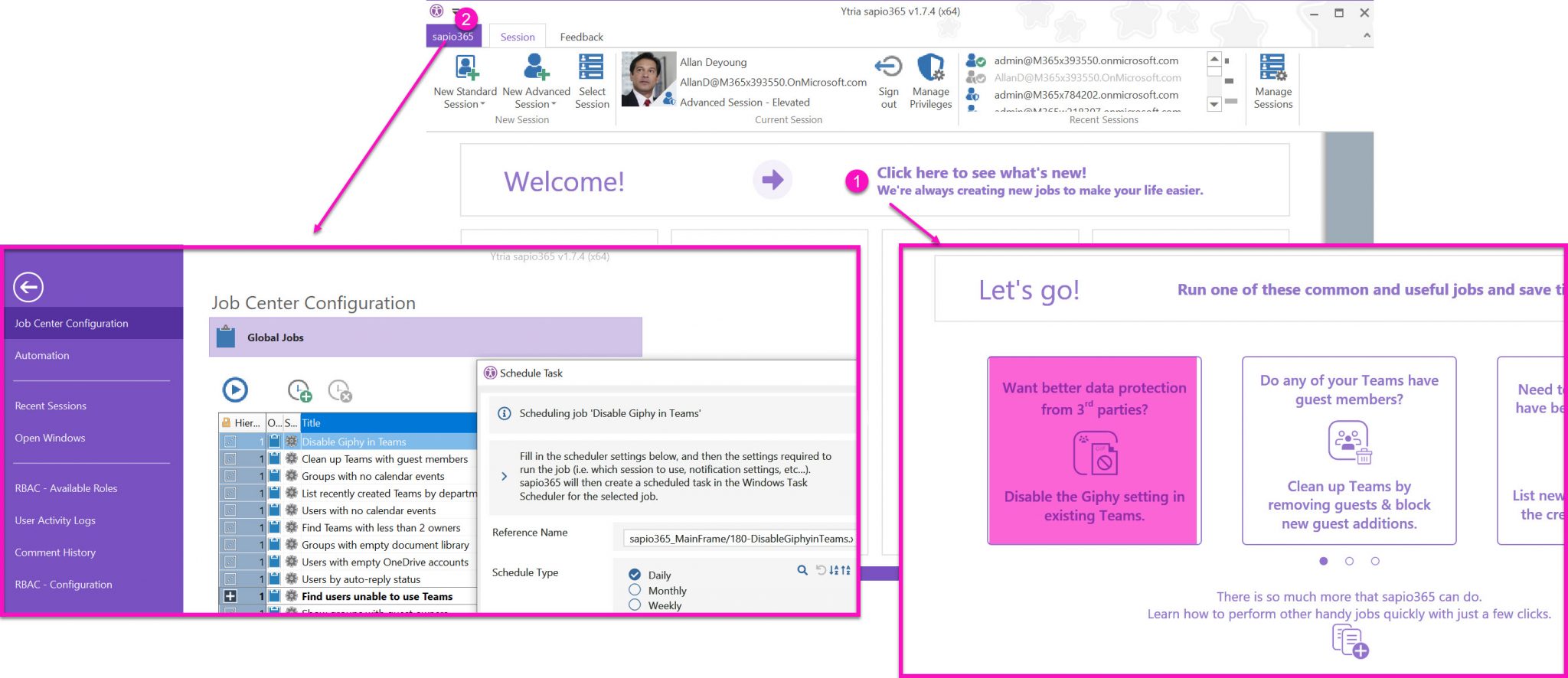
Task: Open Manage Sessions in the ribbon
Action: (1272, 69)
